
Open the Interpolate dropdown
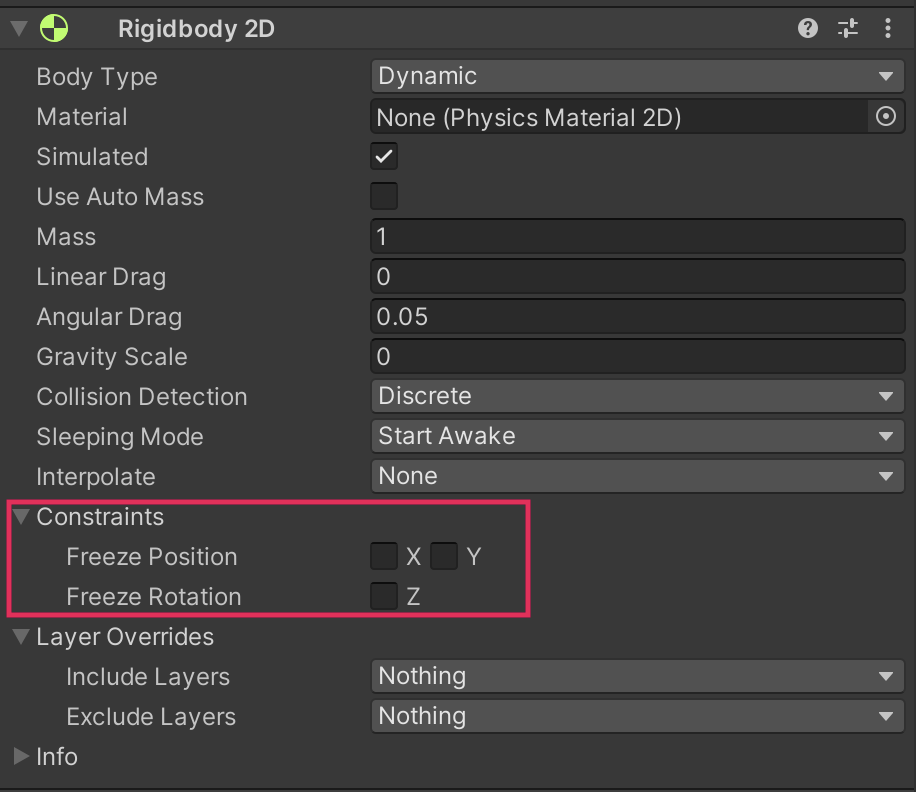click(x=637, y=477)
